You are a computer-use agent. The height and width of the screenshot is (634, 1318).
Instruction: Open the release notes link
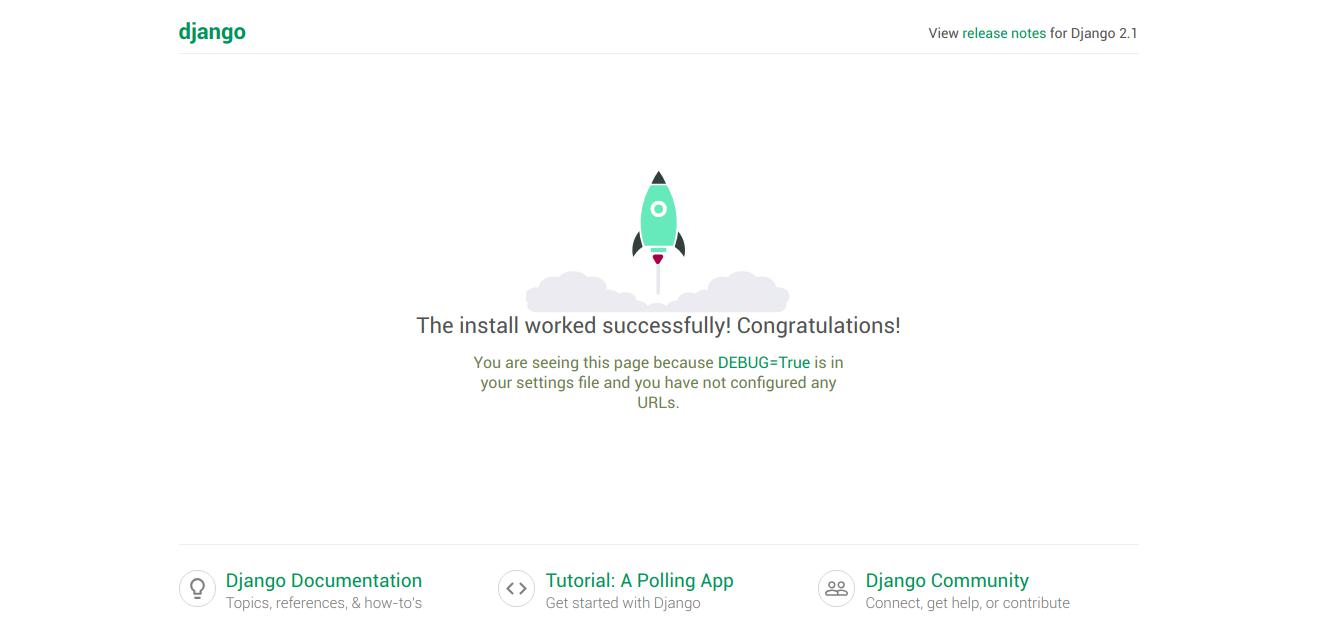point(1003,33)
